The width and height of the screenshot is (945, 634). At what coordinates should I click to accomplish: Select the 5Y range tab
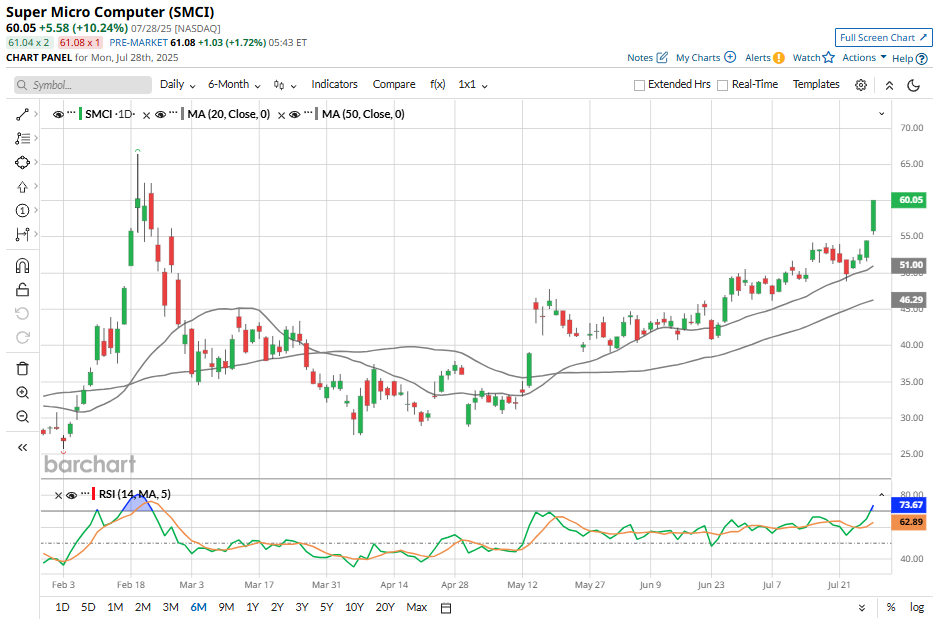click(327, 607)
